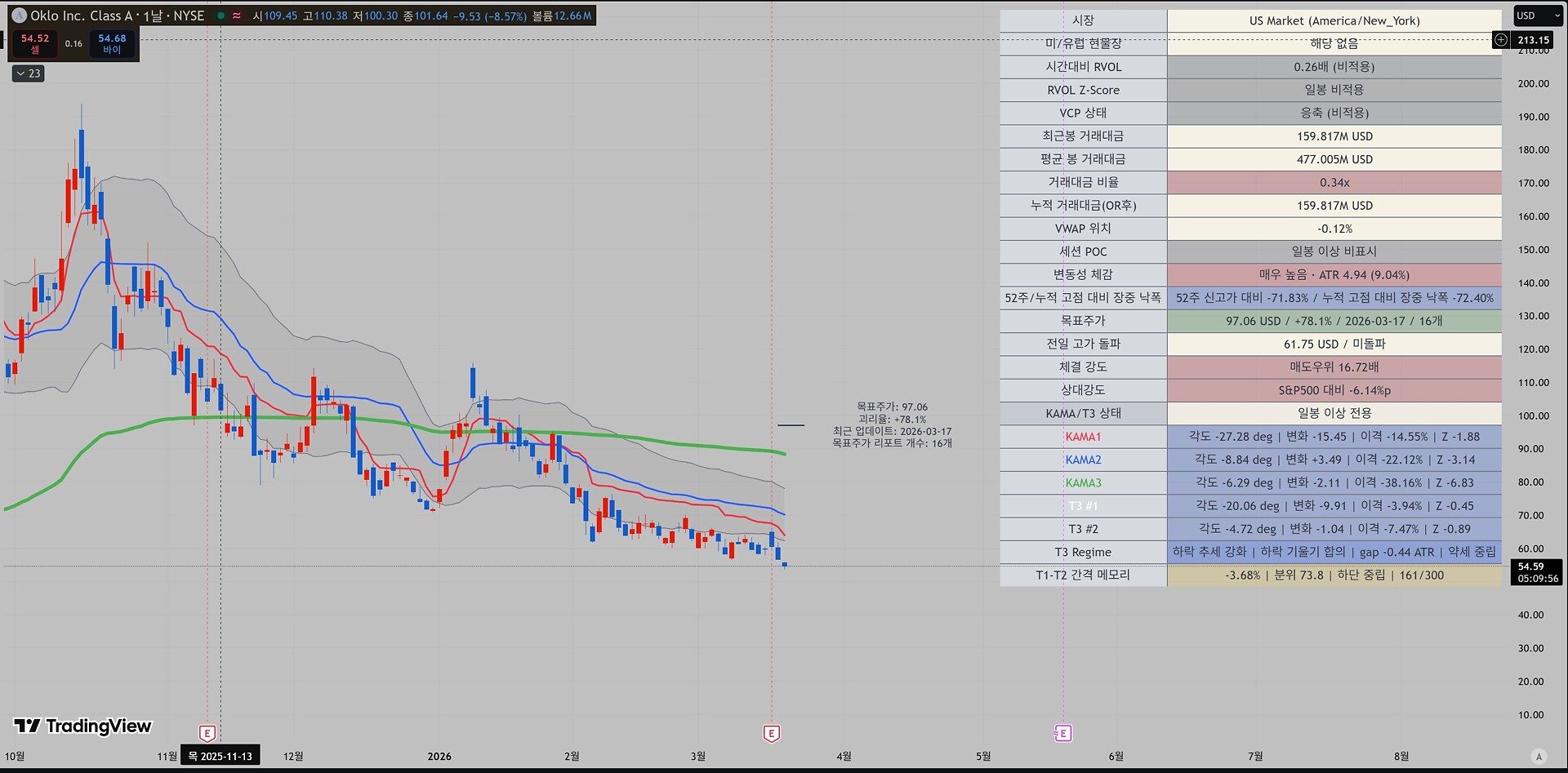1568x773 pixels.
Task: Click the annotation '목표주가 리포트 개수: 16개'
Action: (x=892, y=443)
